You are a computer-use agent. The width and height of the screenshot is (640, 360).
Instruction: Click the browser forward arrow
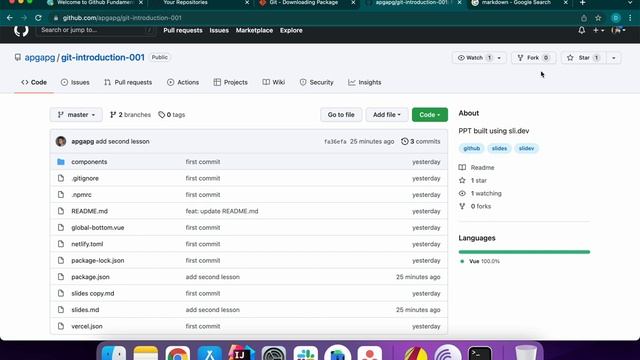24,18
